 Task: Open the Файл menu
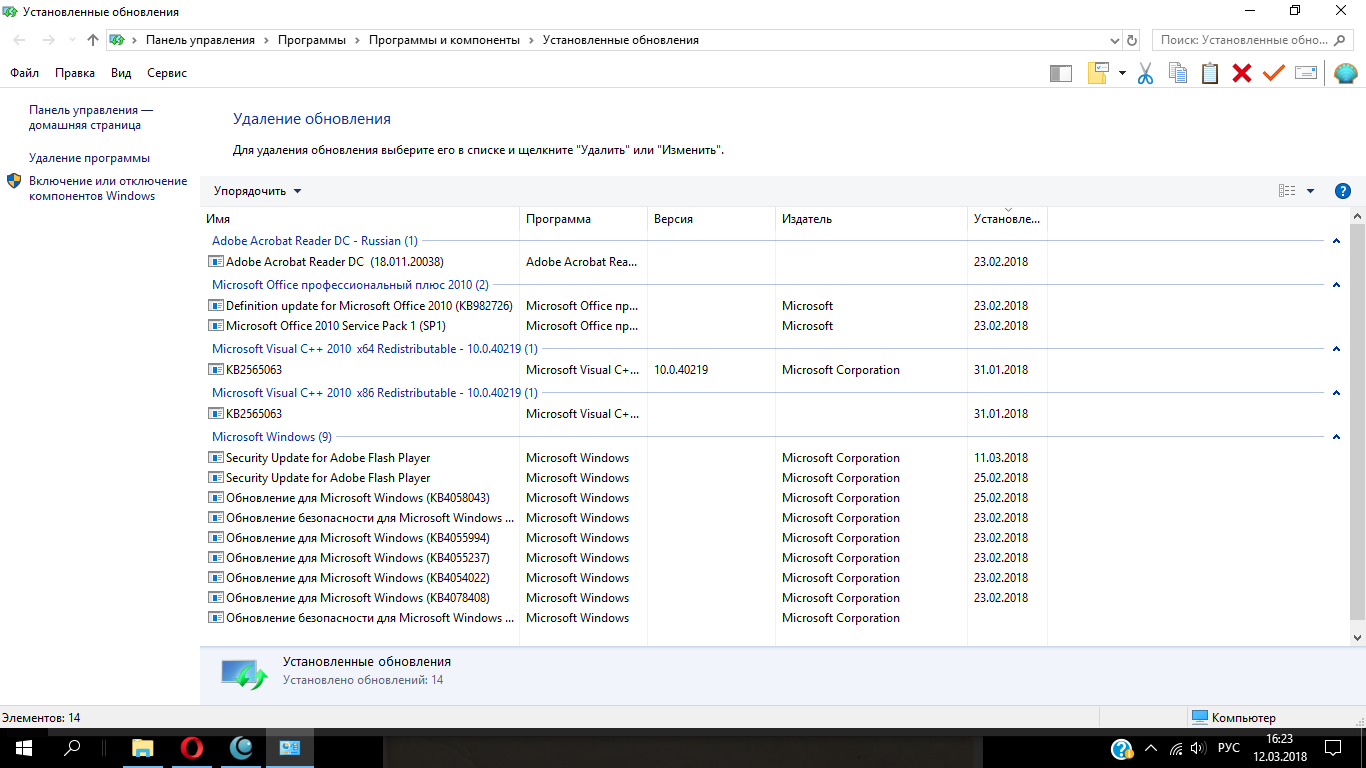[x=24, y=73]
